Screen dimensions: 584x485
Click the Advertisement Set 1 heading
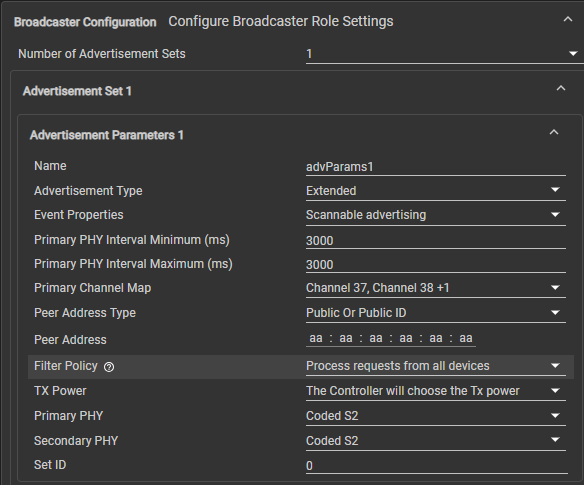click(77, 91)
